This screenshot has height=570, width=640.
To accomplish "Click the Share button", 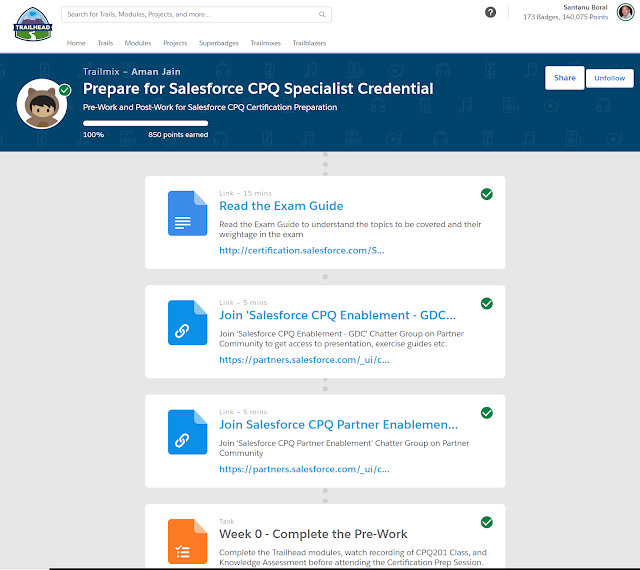I will [564, 78].
